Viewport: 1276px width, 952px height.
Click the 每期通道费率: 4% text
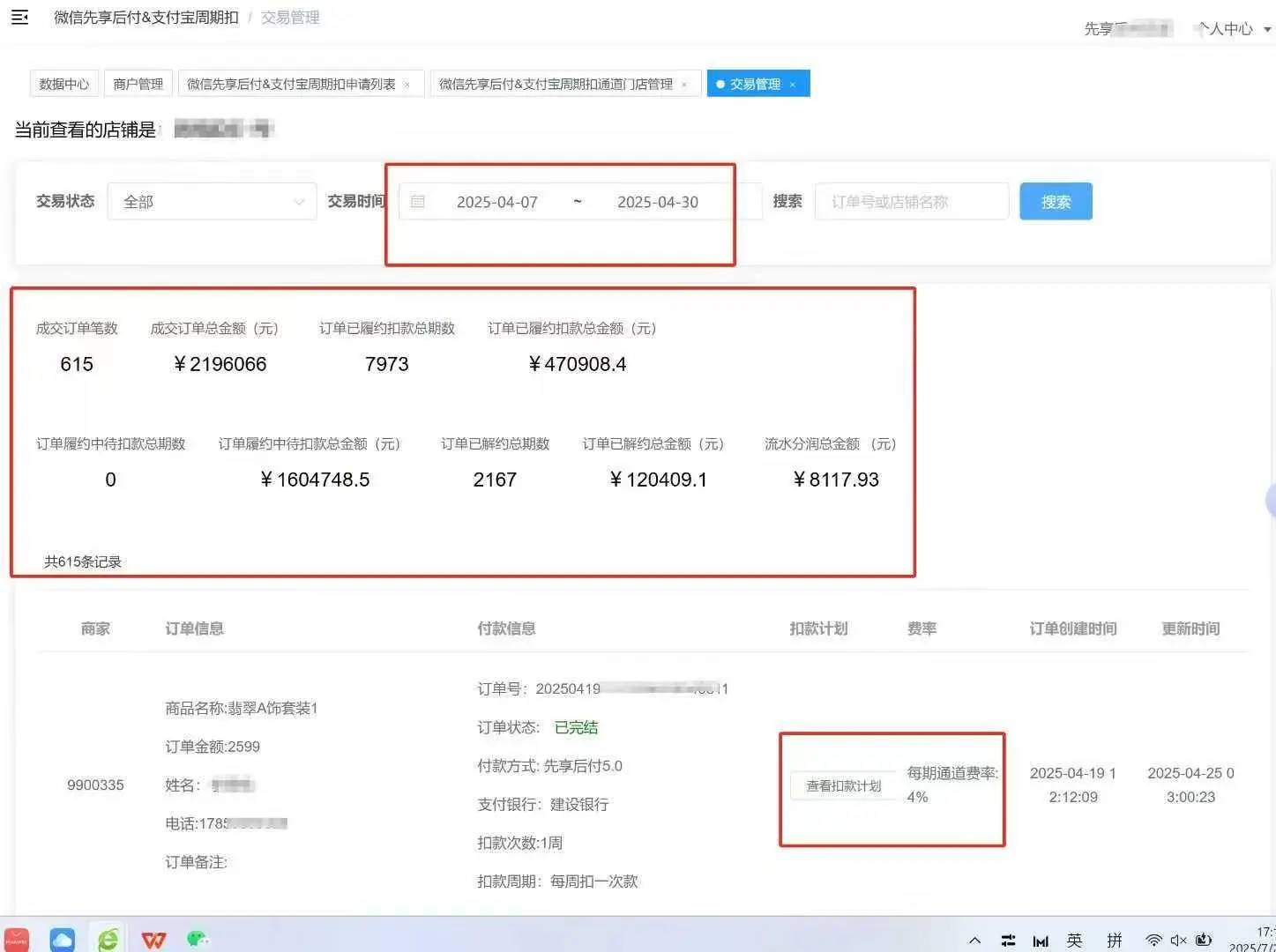click(952, 785)
